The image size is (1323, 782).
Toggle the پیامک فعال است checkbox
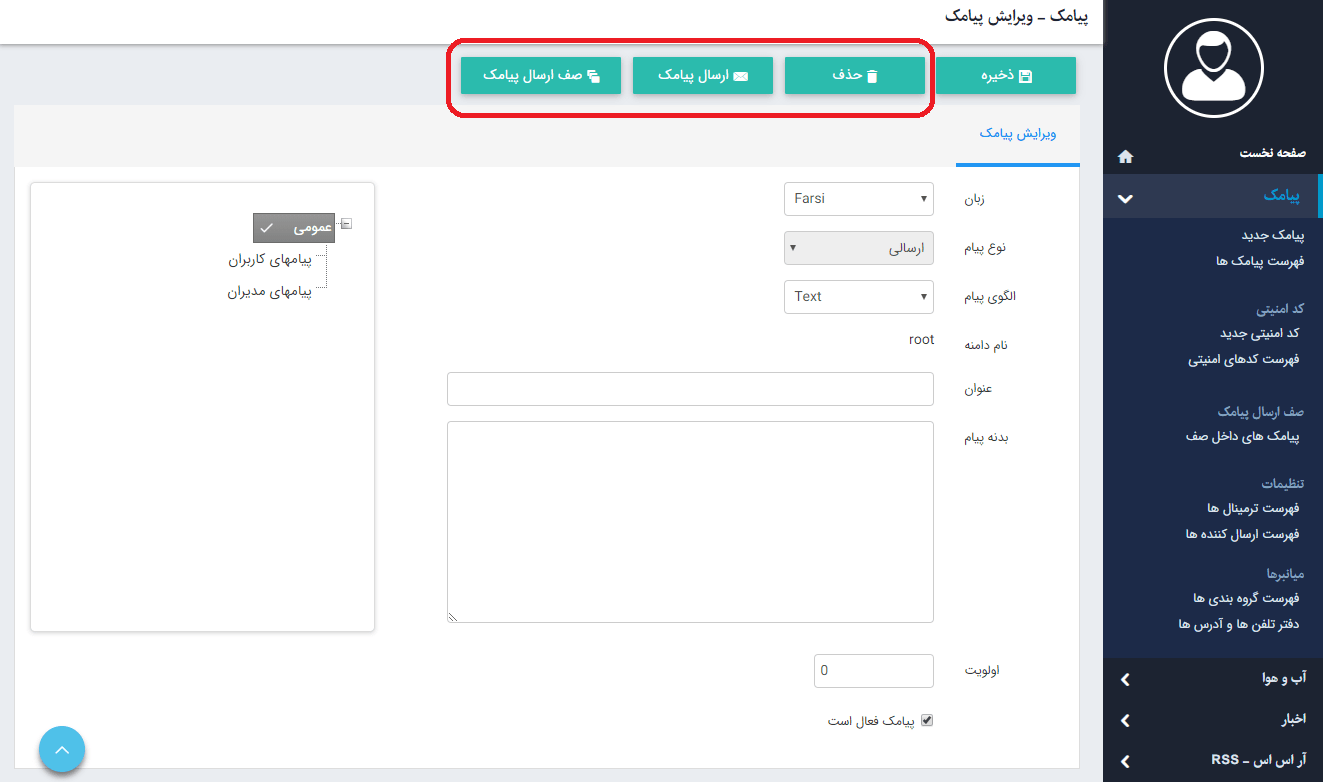coord(926,720)
